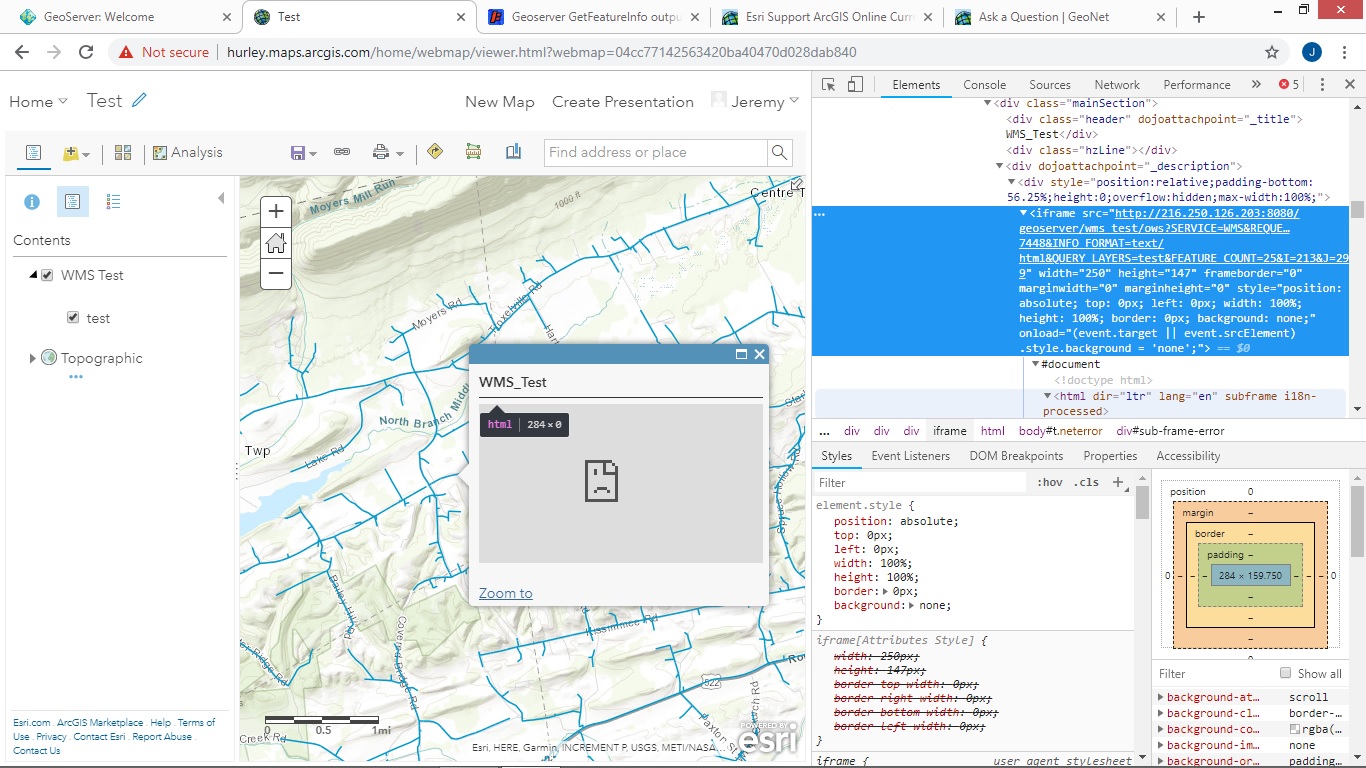Reload the page
The width and height of the screenshot is (1366, 768).
(x=86, y=52)
